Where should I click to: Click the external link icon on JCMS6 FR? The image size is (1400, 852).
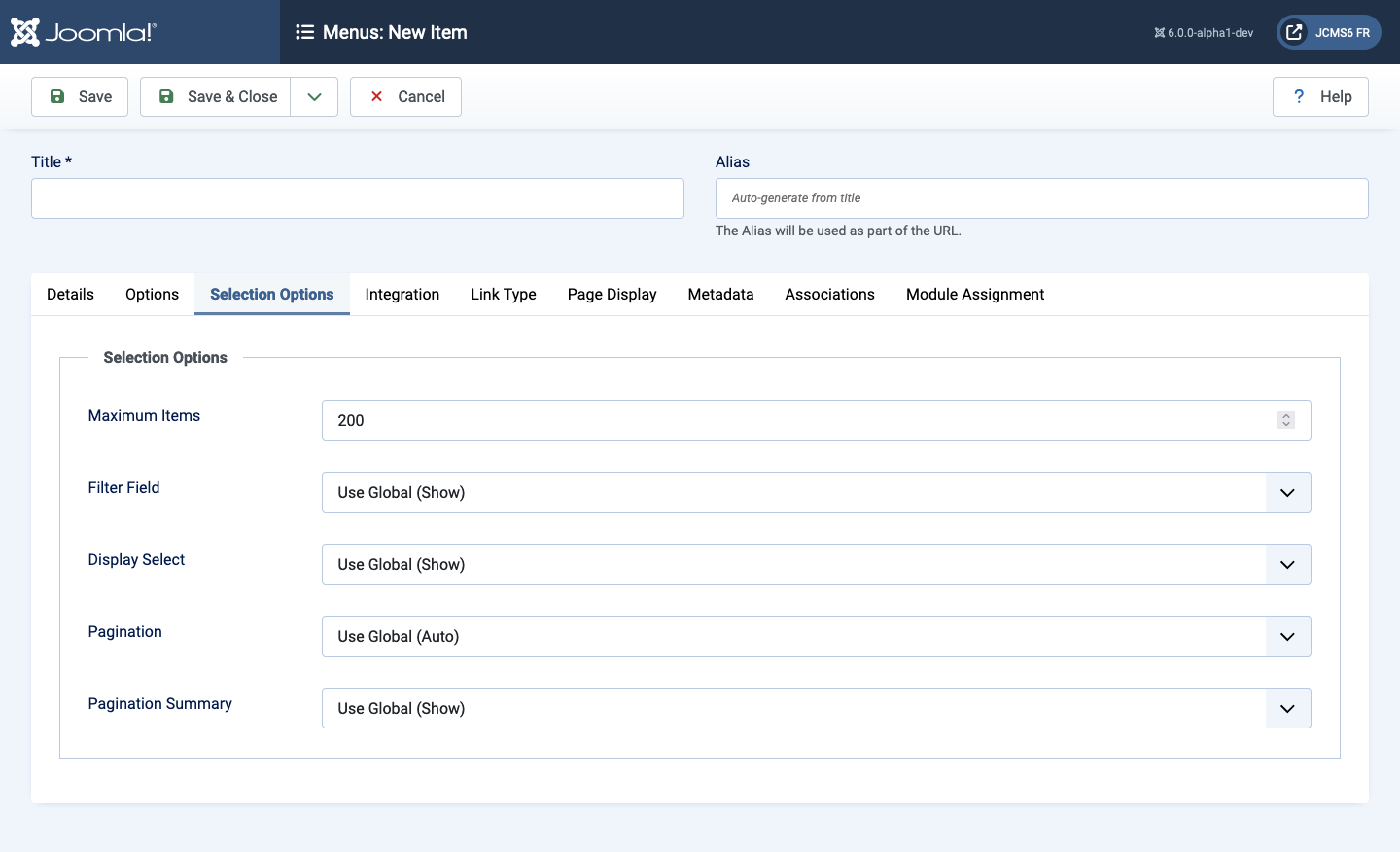[x=1294, y=31]
